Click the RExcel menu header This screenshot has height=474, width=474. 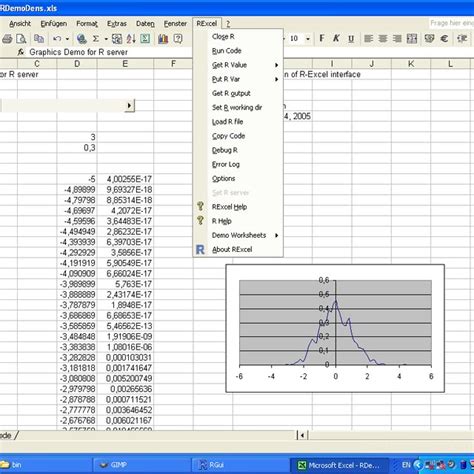click(207, 24)
